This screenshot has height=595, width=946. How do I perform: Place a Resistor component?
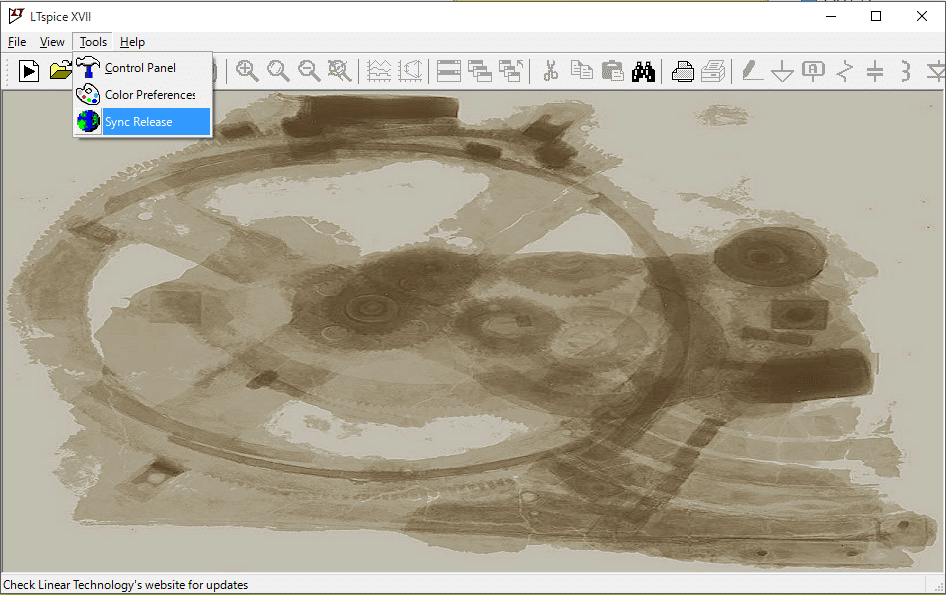pyautogui.click(x=845, y=71)
